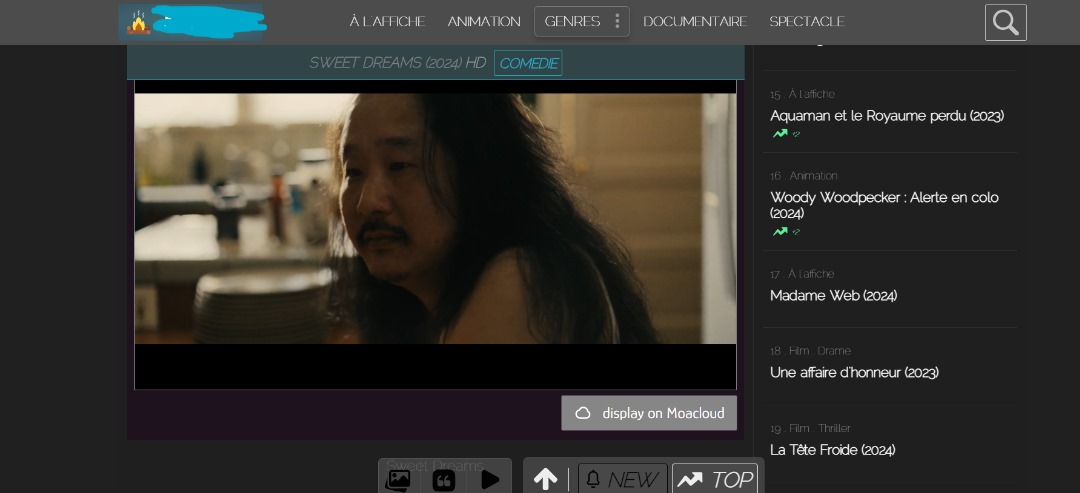Open the À L'AFFICHE menu item
The image size is (1080, 493).
click(387, 21)
